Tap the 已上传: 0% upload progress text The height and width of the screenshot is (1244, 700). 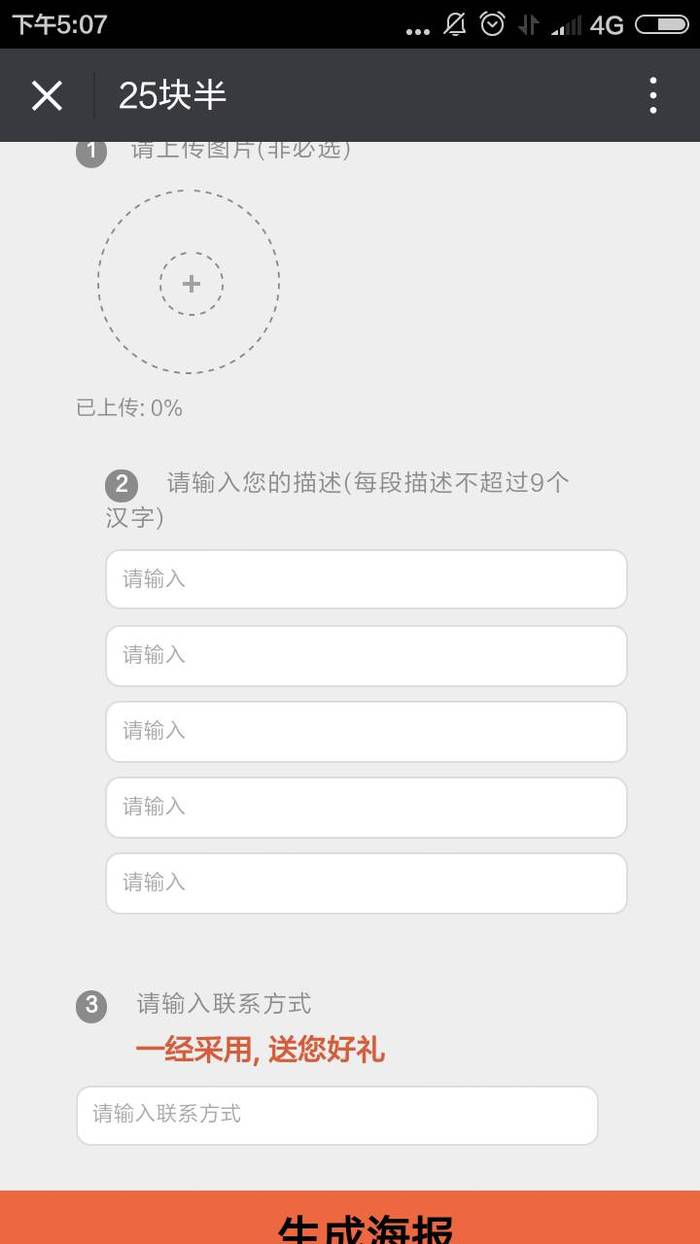point(129,408)
